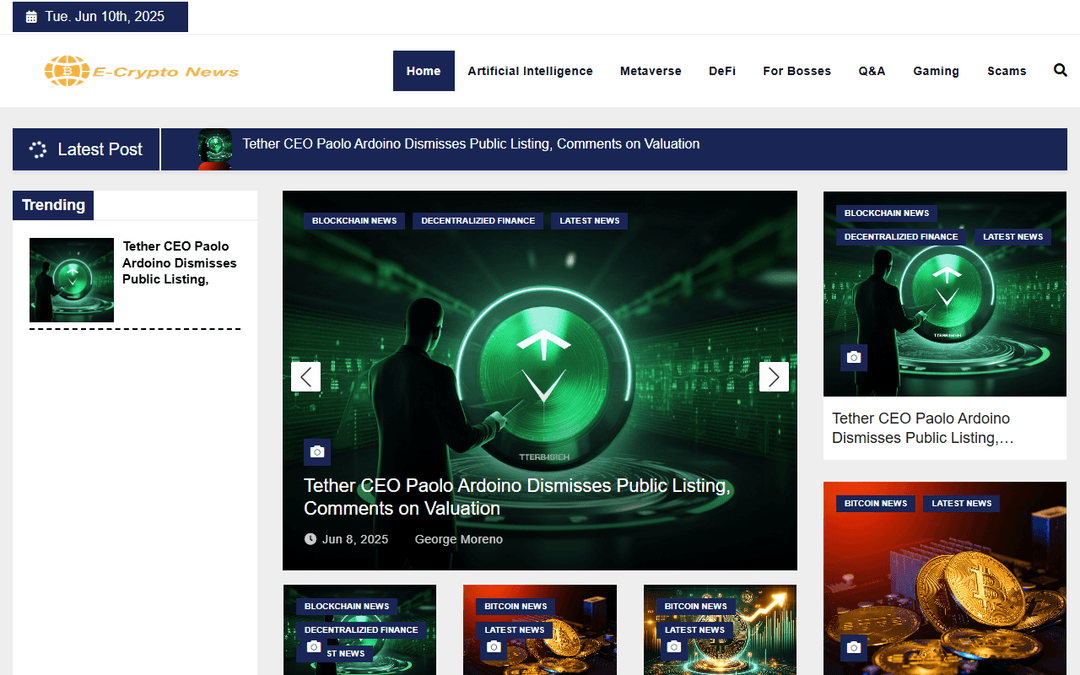Open the search magnifier icon in navigation

point(1060,70)
